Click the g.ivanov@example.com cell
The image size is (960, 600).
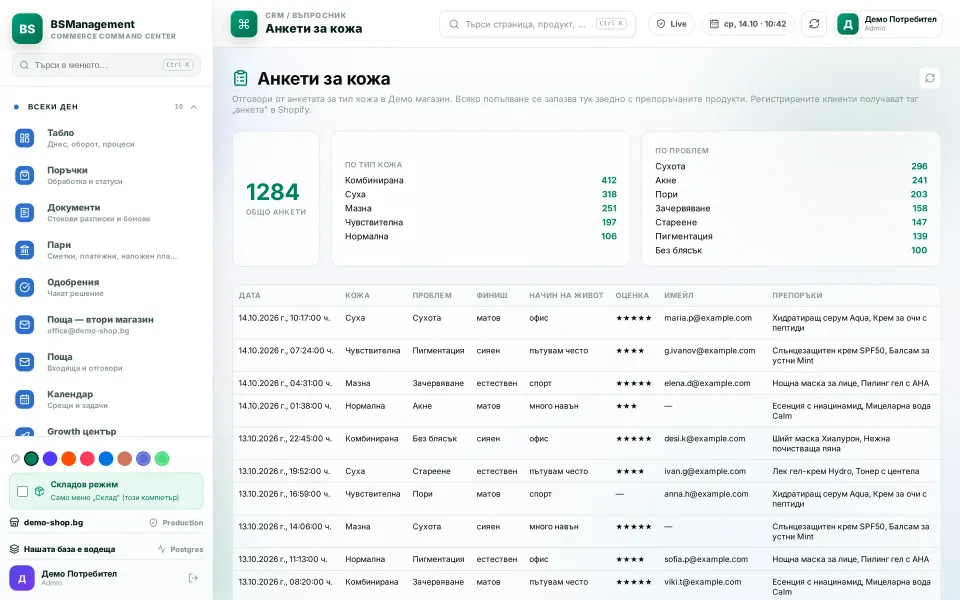pos(710,351)
